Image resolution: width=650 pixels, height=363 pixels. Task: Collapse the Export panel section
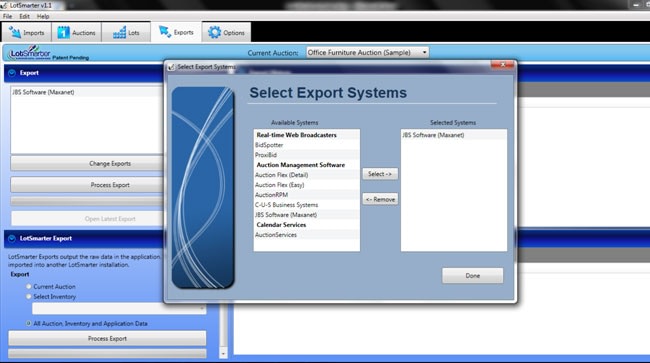tap(12, 73)
